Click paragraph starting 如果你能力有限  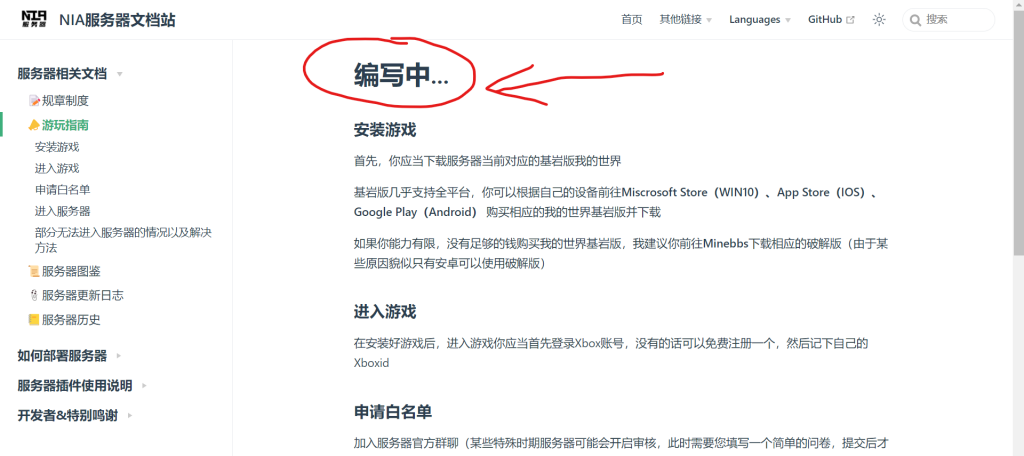(621, 253)
